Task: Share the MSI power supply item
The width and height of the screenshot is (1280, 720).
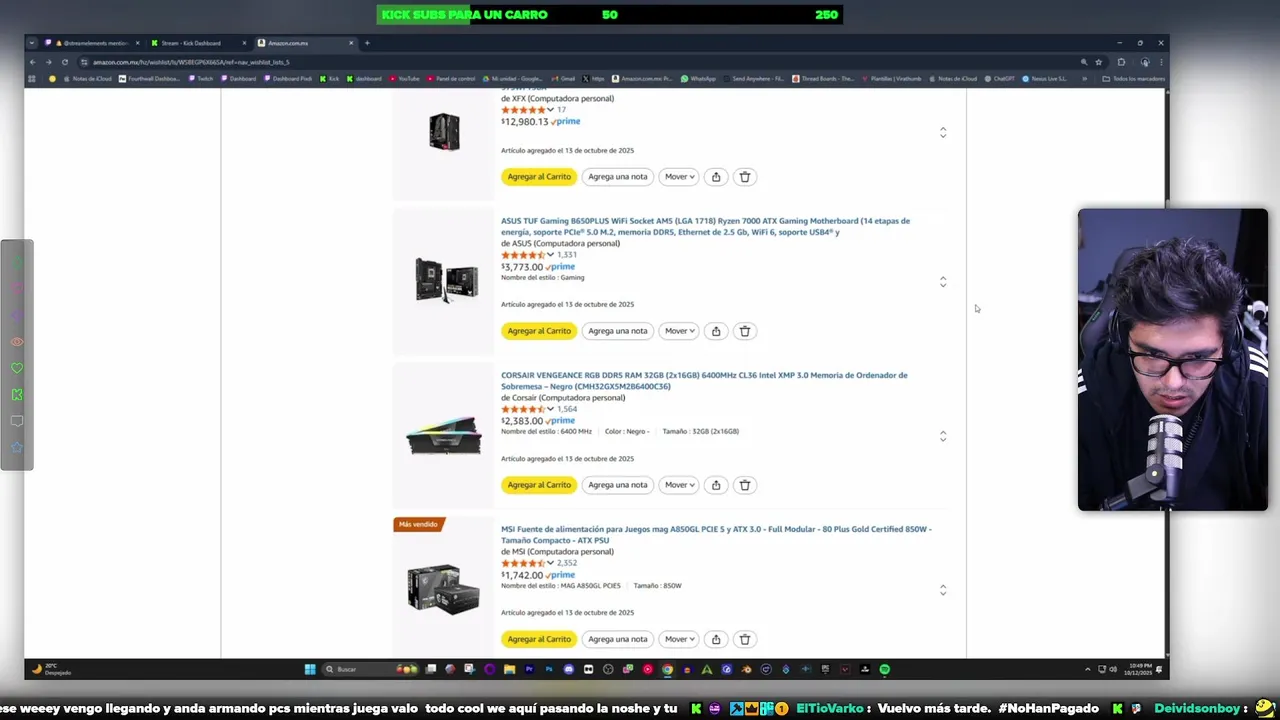Action: (x=716, y=639)
